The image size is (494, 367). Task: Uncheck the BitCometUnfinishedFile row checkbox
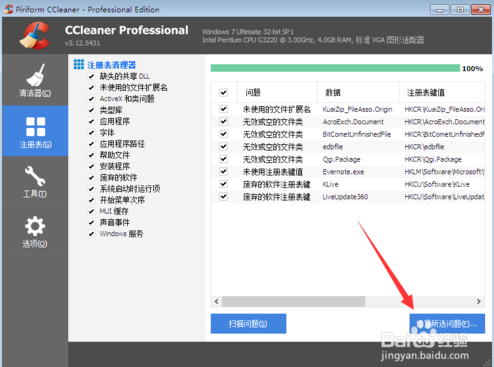(x=223, y=134)
